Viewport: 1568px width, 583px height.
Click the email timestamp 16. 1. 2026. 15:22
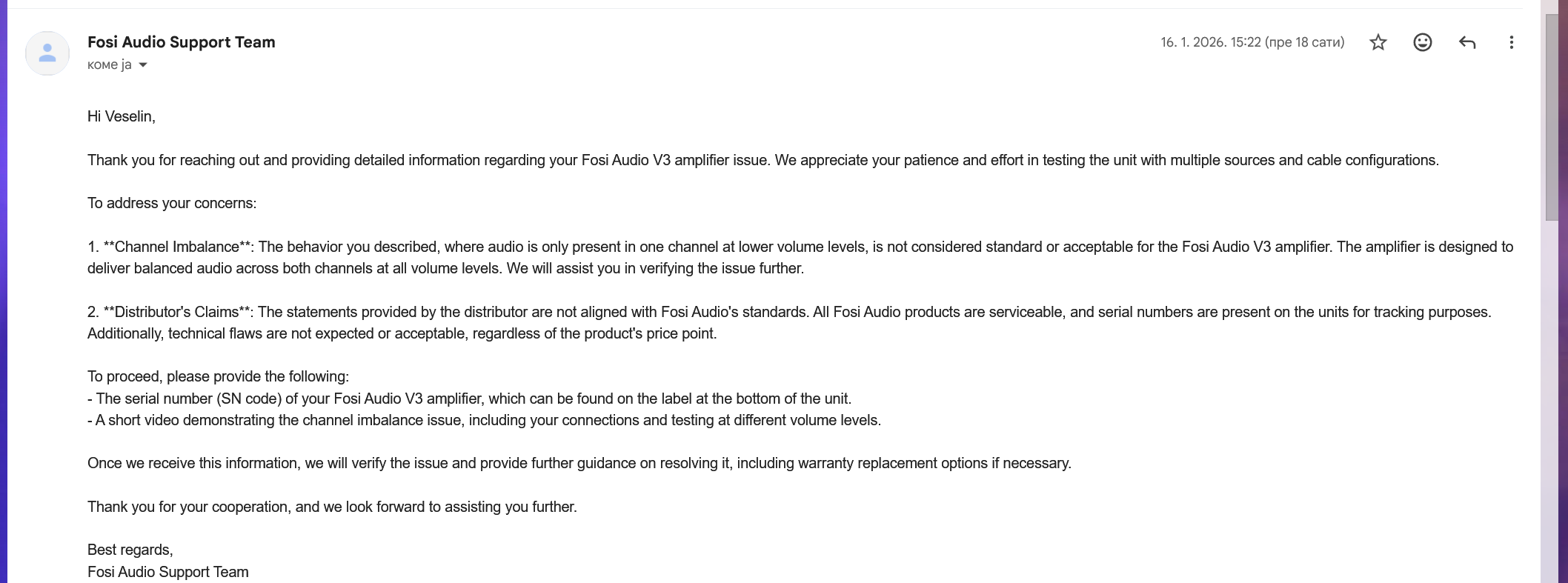coord(1252,42)
